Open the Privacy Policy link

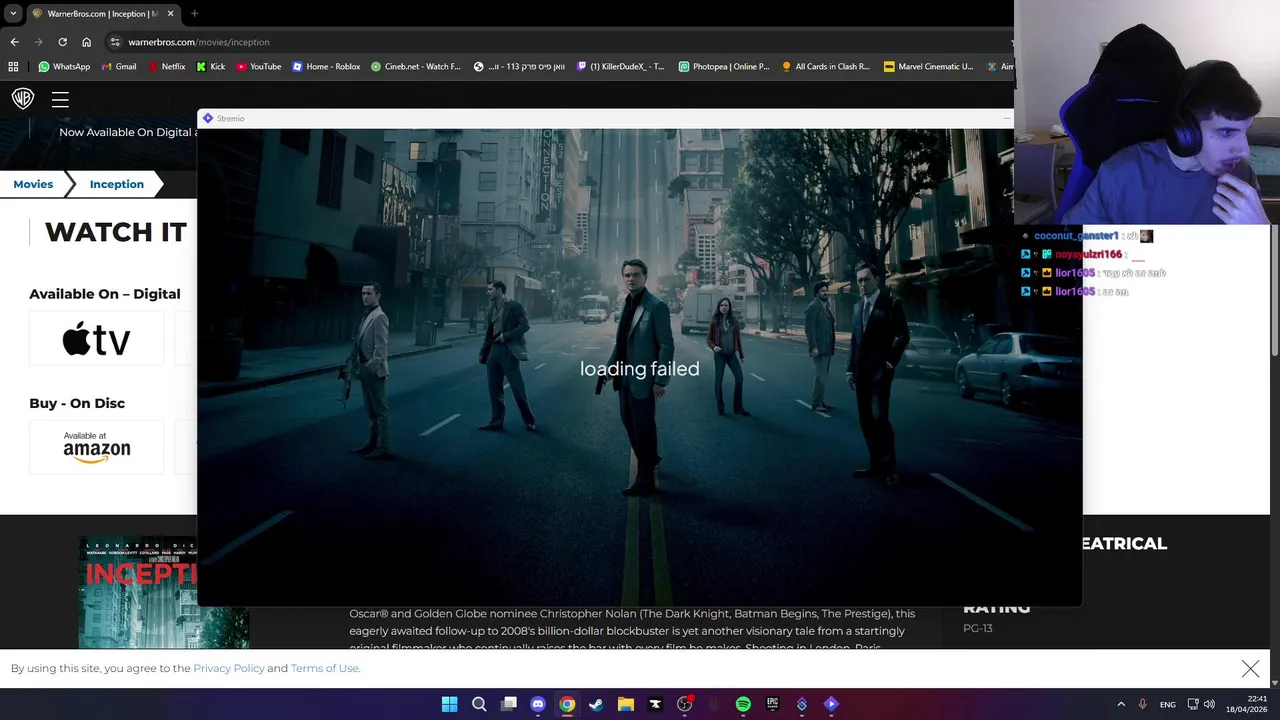point(229,668)
